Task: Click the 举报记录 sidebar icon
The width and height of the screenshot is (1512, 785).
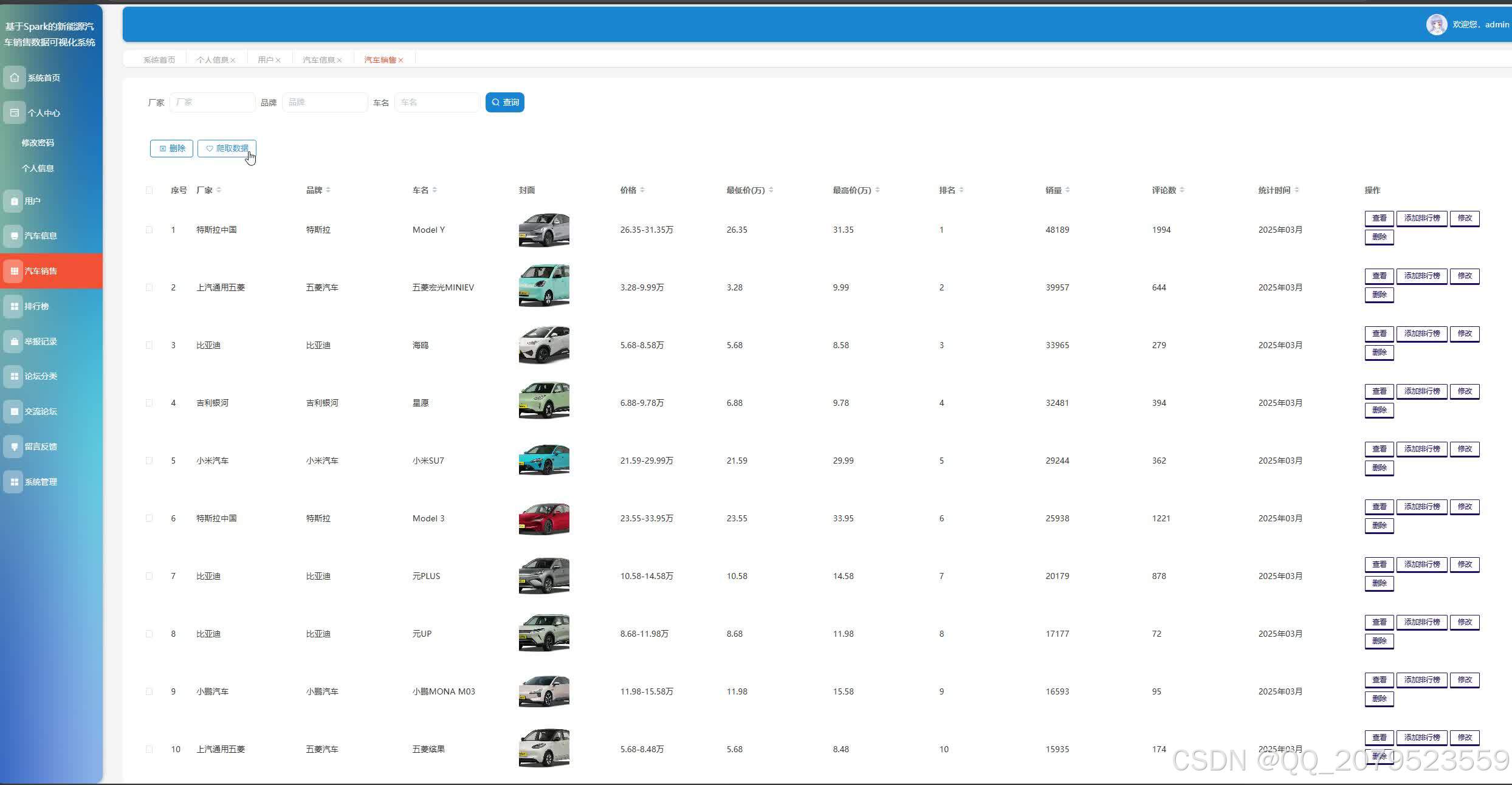Action: pos(15,341)
